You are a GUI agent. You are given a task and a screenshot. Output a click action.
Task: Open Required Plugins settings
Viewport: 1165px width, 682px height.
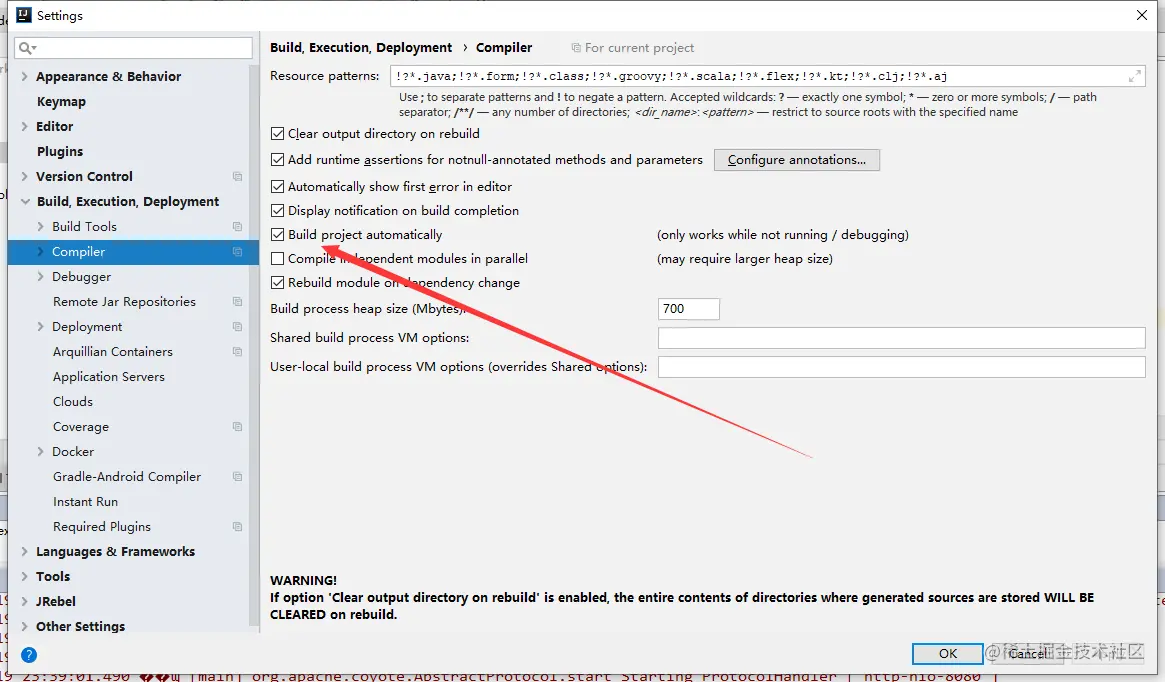[102, 527]
